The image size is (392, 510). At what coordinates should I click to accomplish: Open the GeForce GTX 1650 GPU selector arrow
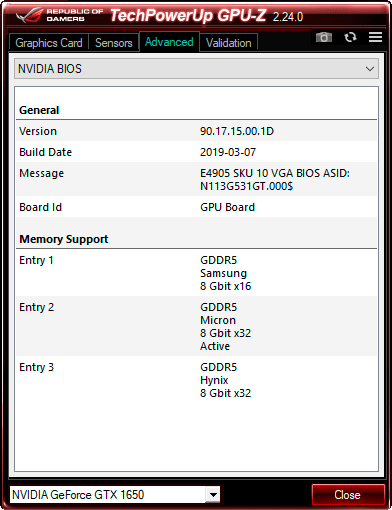point(213,495)
